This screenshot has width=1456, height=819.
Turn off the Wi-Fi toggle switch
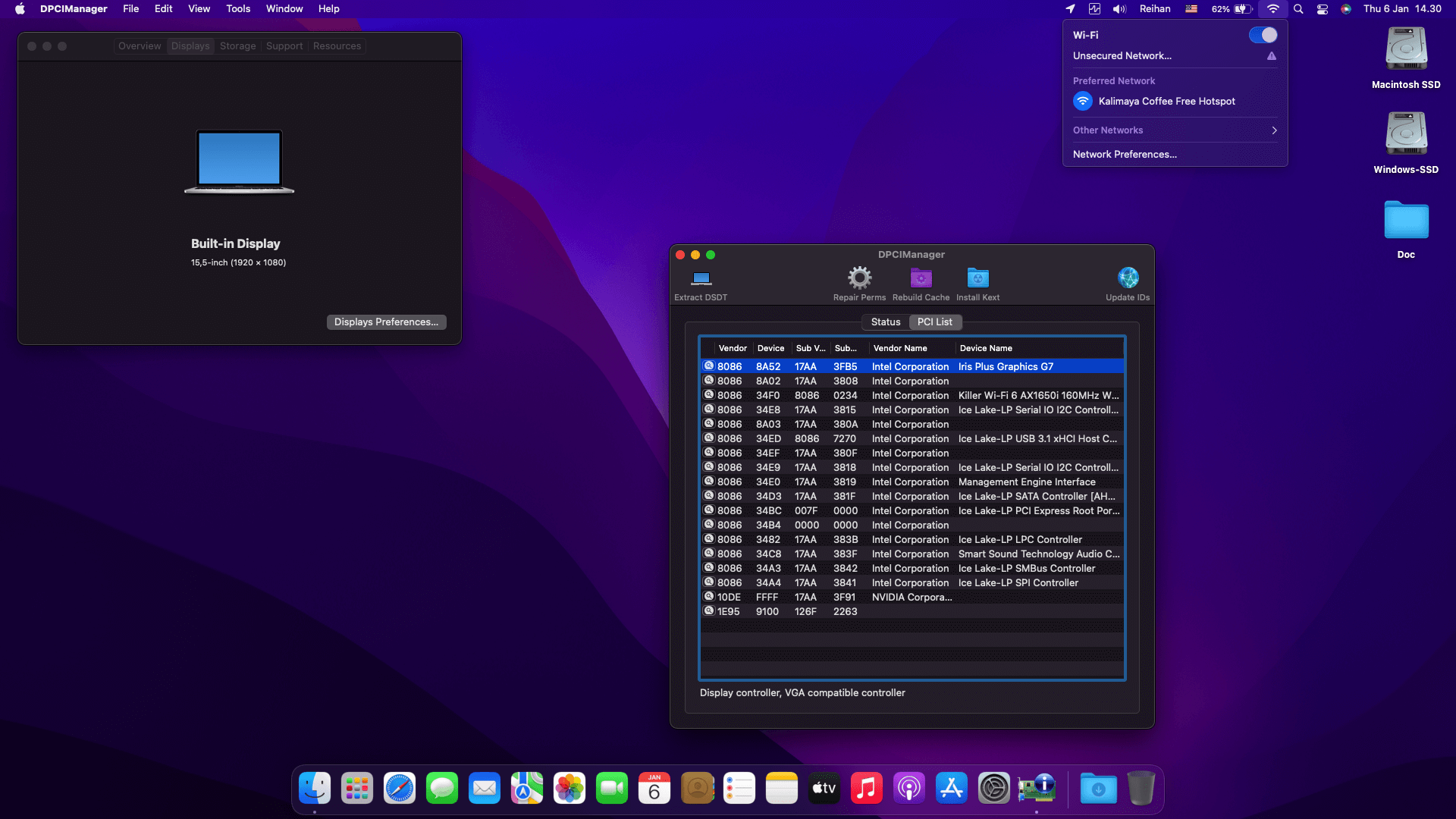click(x=1263, y=35)
